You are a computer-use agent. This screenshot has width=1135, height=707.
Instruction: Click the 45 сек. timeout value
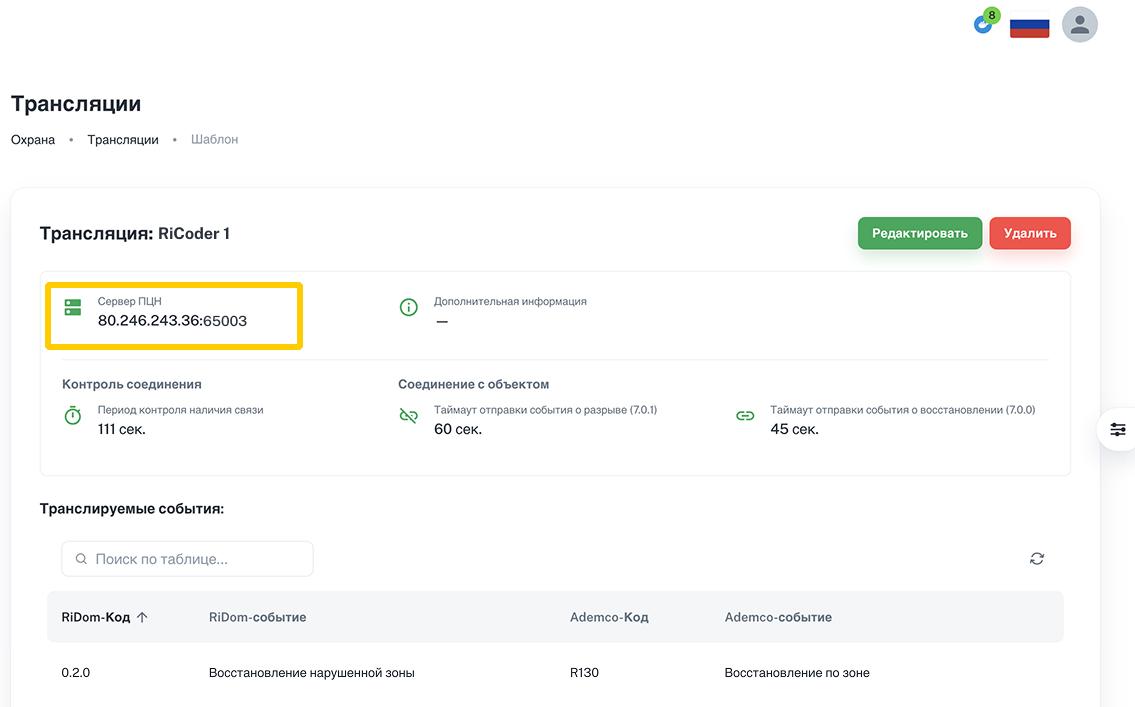tap(794, 429)
